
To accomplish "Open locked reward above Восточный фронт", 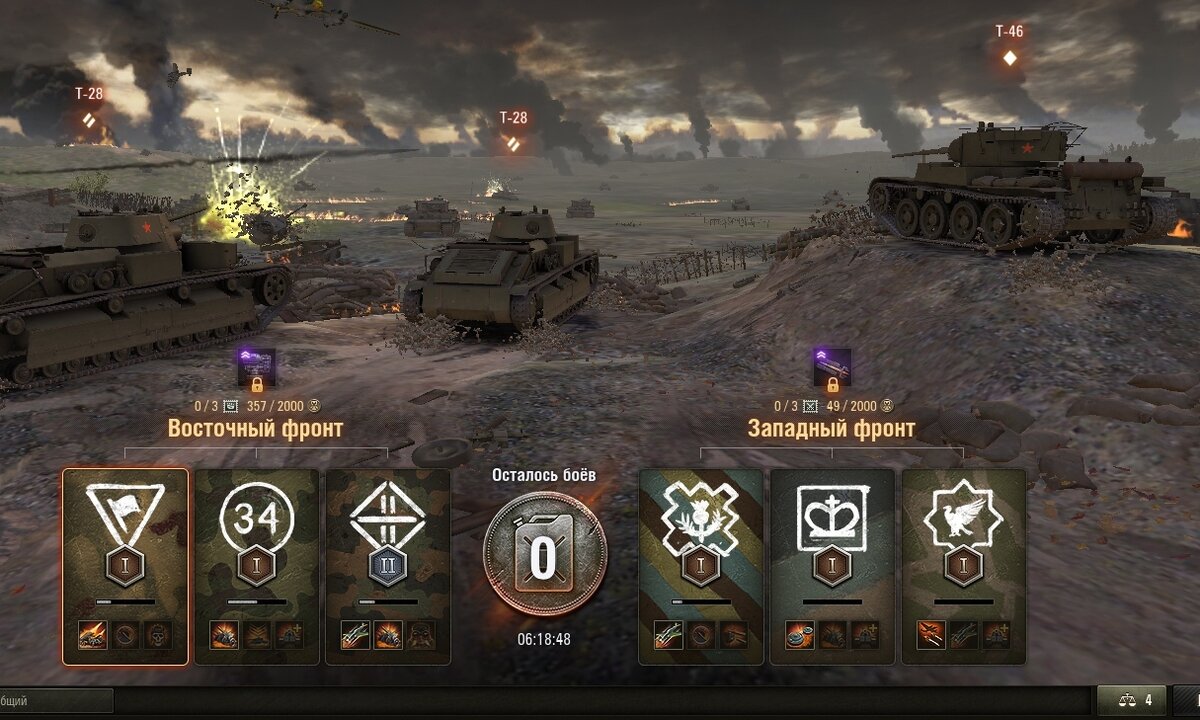I will [x=256, y=368].
